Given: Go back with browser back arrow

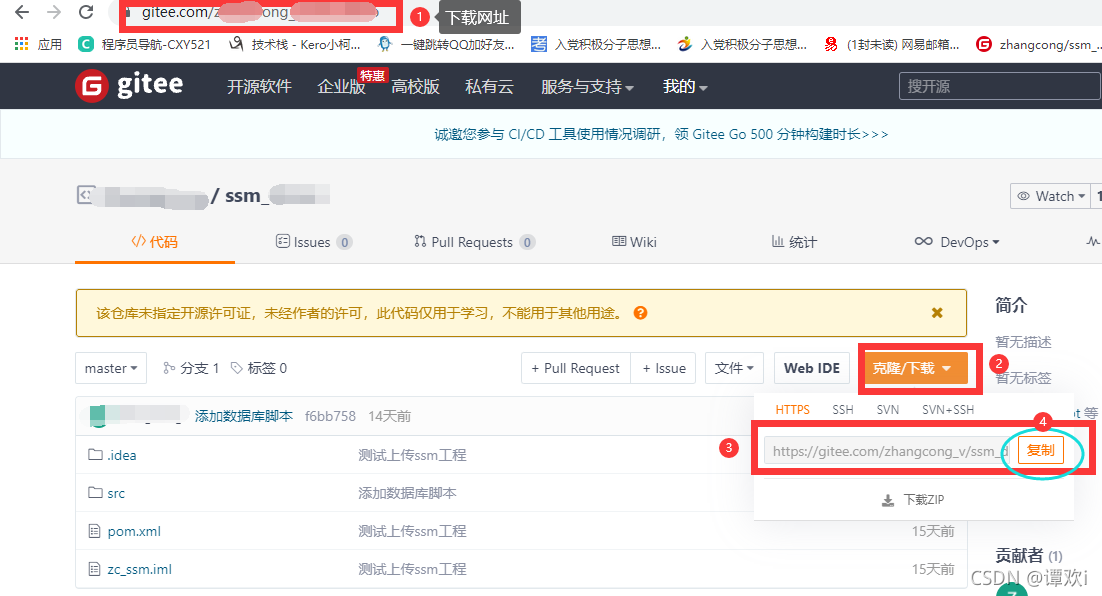Looking at the screenshot, I should 22,12.
